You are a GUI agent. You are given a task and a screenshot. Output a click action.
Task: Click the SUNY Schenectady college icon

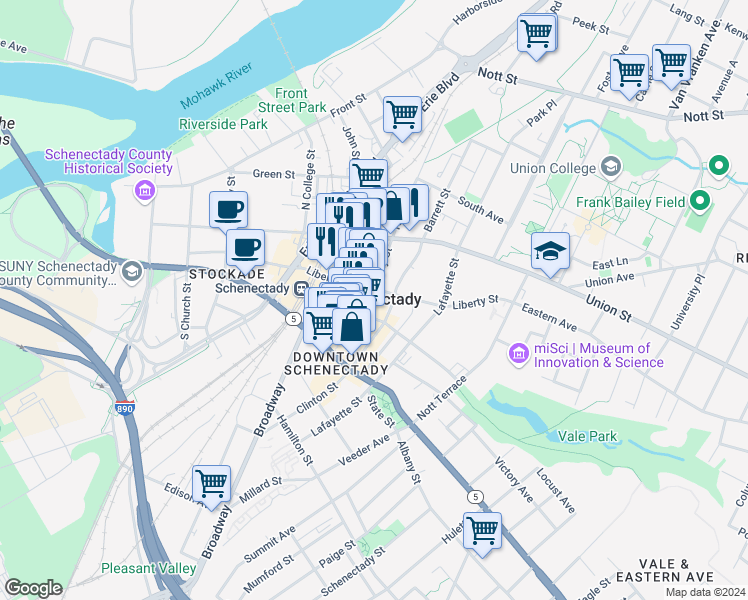pyautogui.click(x=132, y=272)
